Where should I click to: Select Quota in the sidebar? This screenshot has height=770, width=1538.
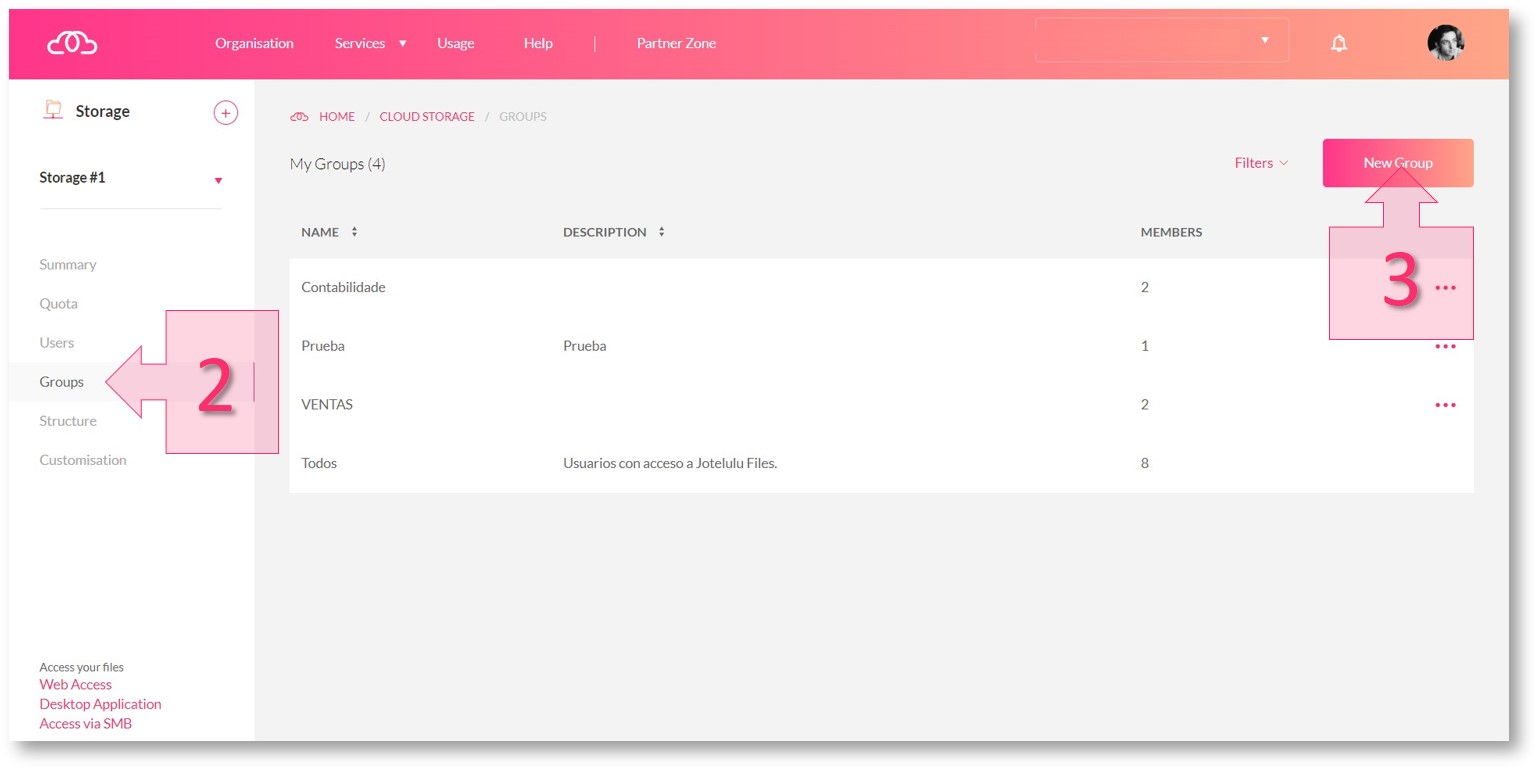[58, 304]
